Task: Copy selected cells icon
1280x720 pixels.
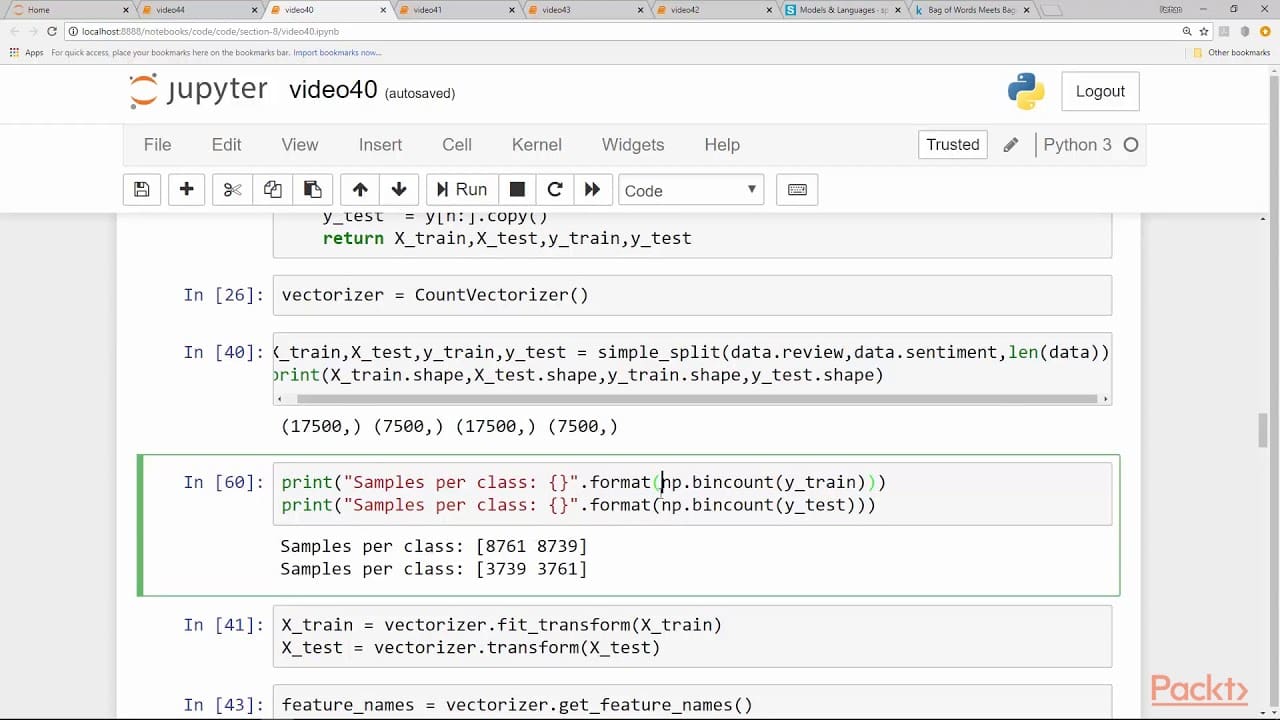Action: click(272, 190)
